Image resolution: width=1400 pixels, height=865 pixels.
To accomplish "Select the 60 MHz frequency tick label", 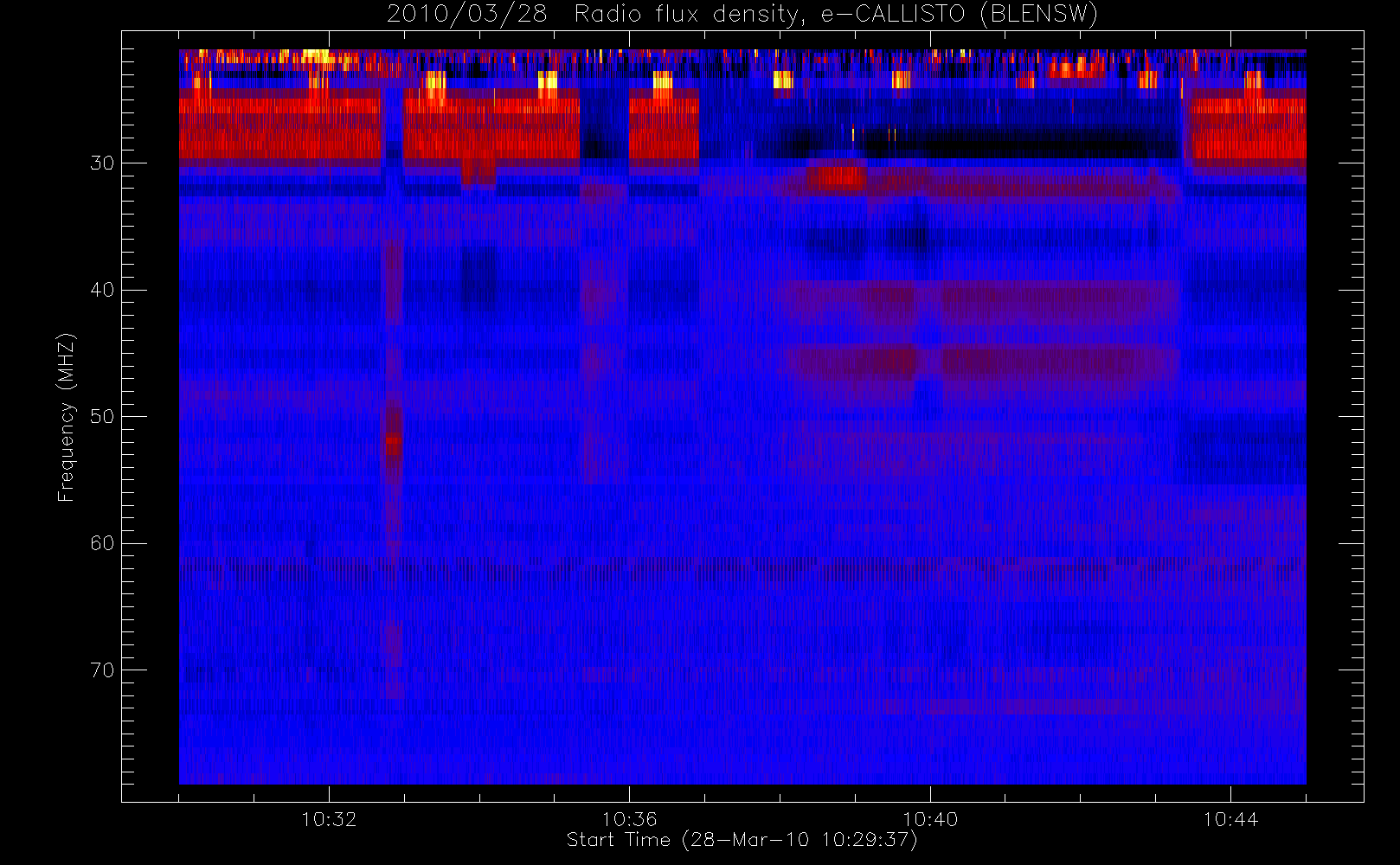I will (x=102, y=543).
